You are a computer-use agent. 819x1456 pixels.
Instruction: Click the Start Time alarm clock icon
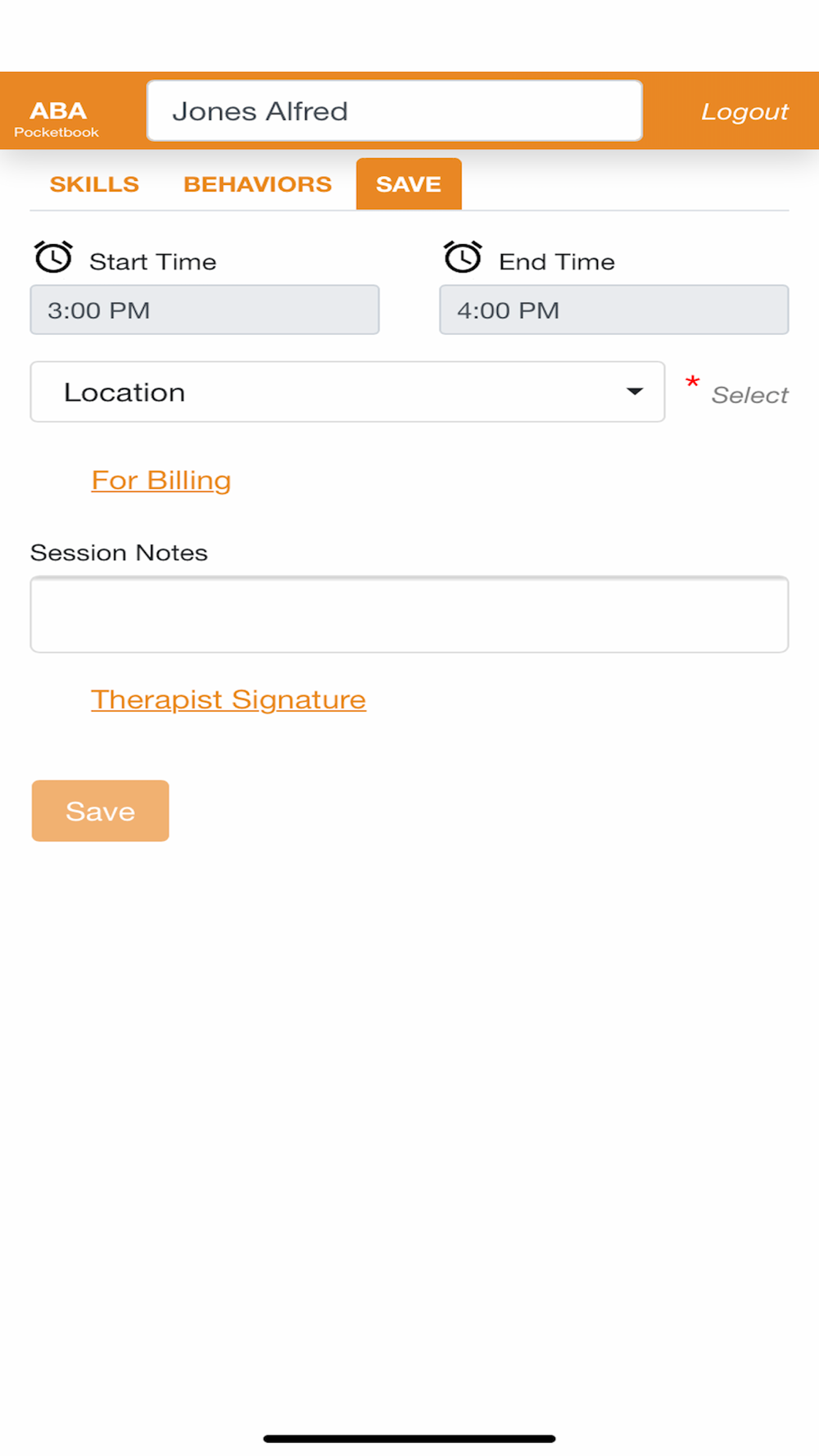click(x=53, y=257)
